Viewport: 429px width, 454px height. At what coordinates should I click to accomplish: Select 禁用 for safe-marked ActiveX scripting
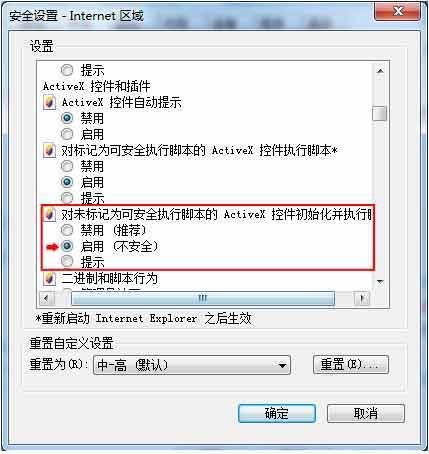[x=67, y=166]
